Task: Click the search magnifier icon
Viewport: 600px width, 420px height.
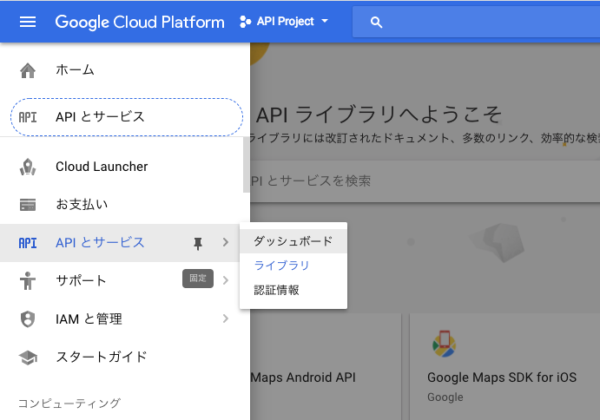Action: (x=376, y=22)
